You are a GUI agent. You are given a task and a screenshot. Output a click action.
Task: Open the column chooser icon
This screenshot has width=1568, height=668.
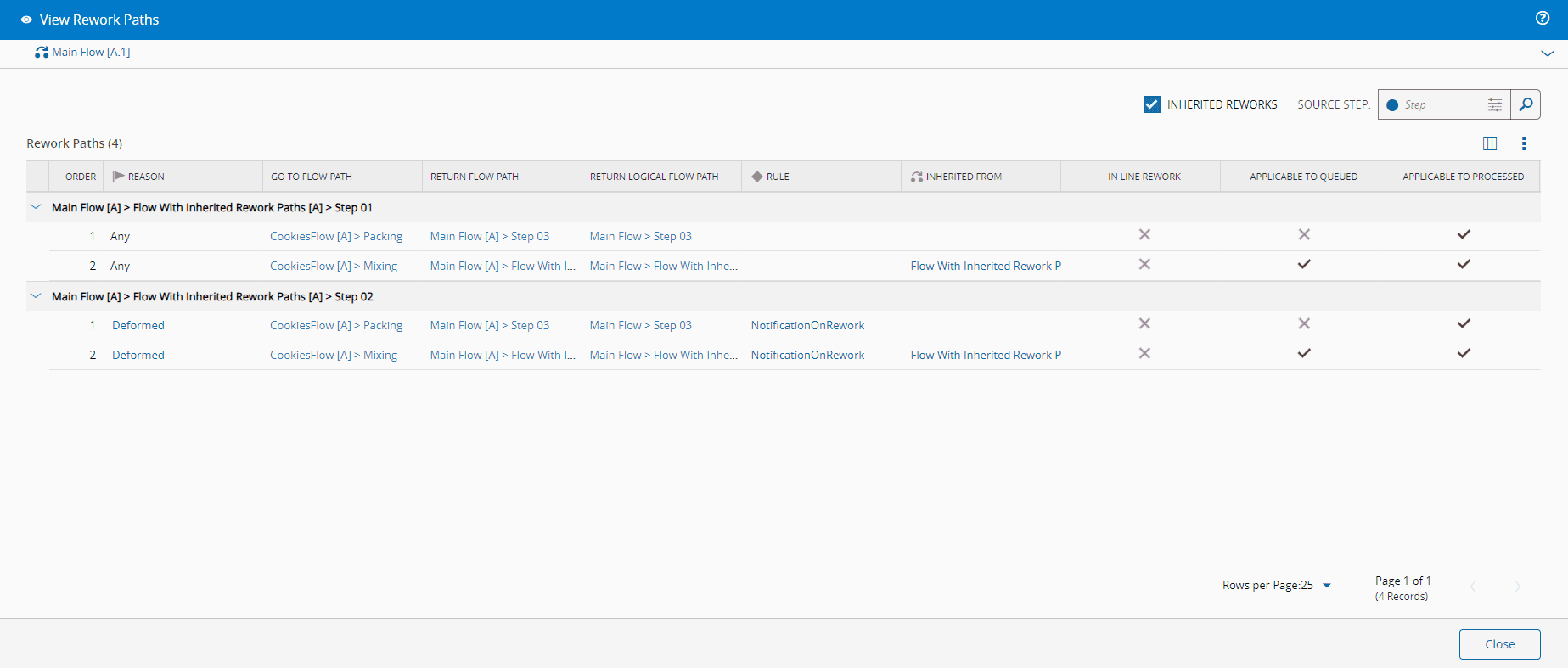pyautogui.click(x=1490, y=143)
